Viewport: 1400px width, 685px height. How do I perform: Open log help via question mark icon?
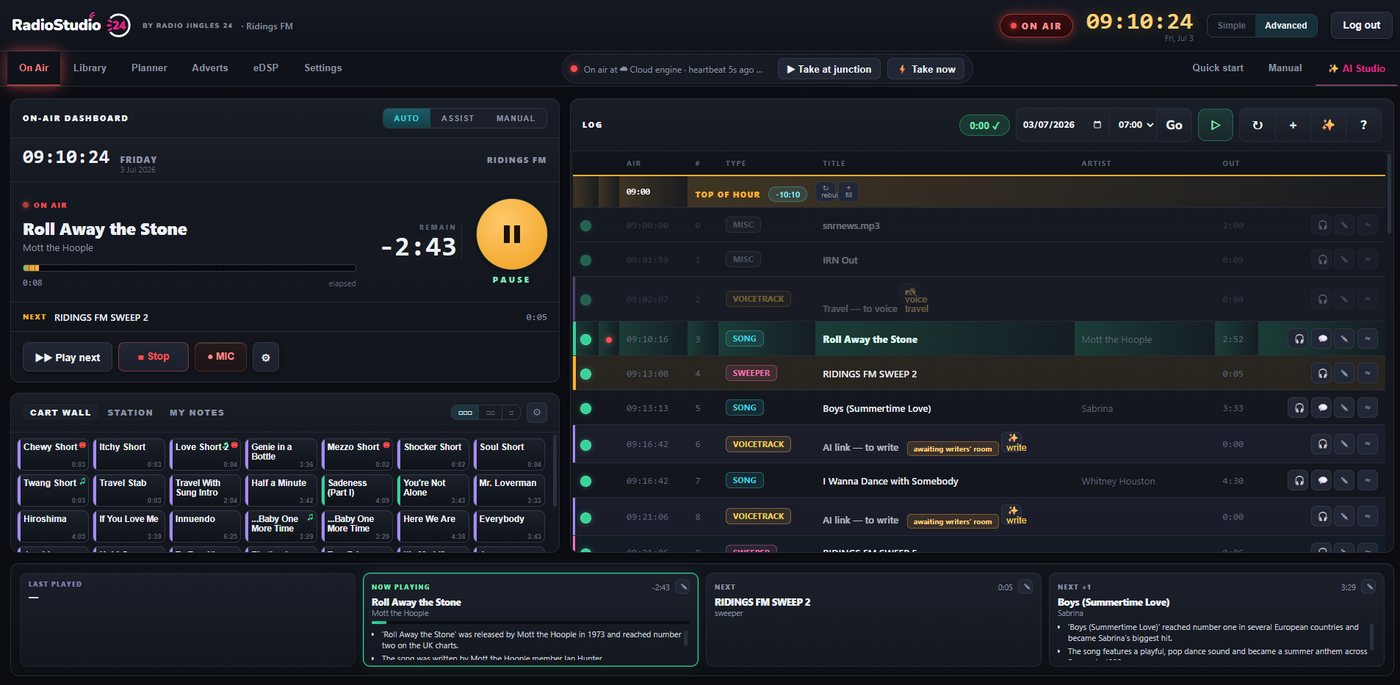pos(1364,125)
